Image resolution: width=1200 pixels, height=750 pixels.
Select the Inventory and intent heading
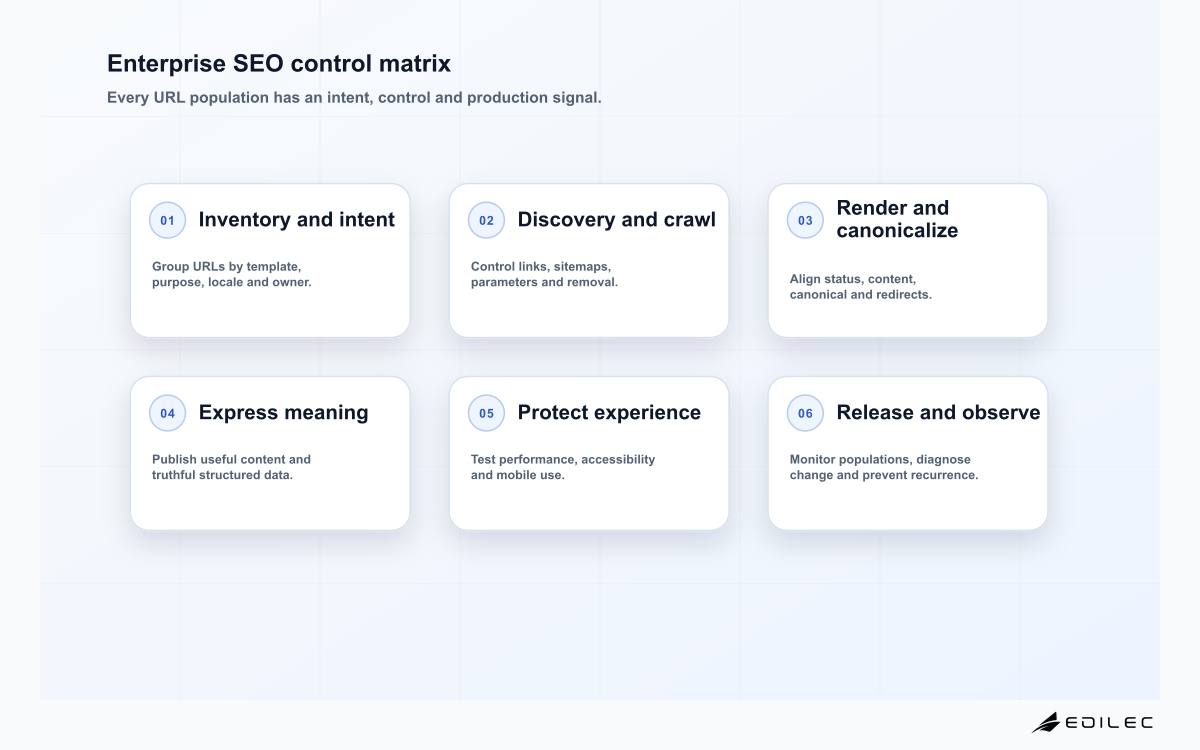coord(297,220)
